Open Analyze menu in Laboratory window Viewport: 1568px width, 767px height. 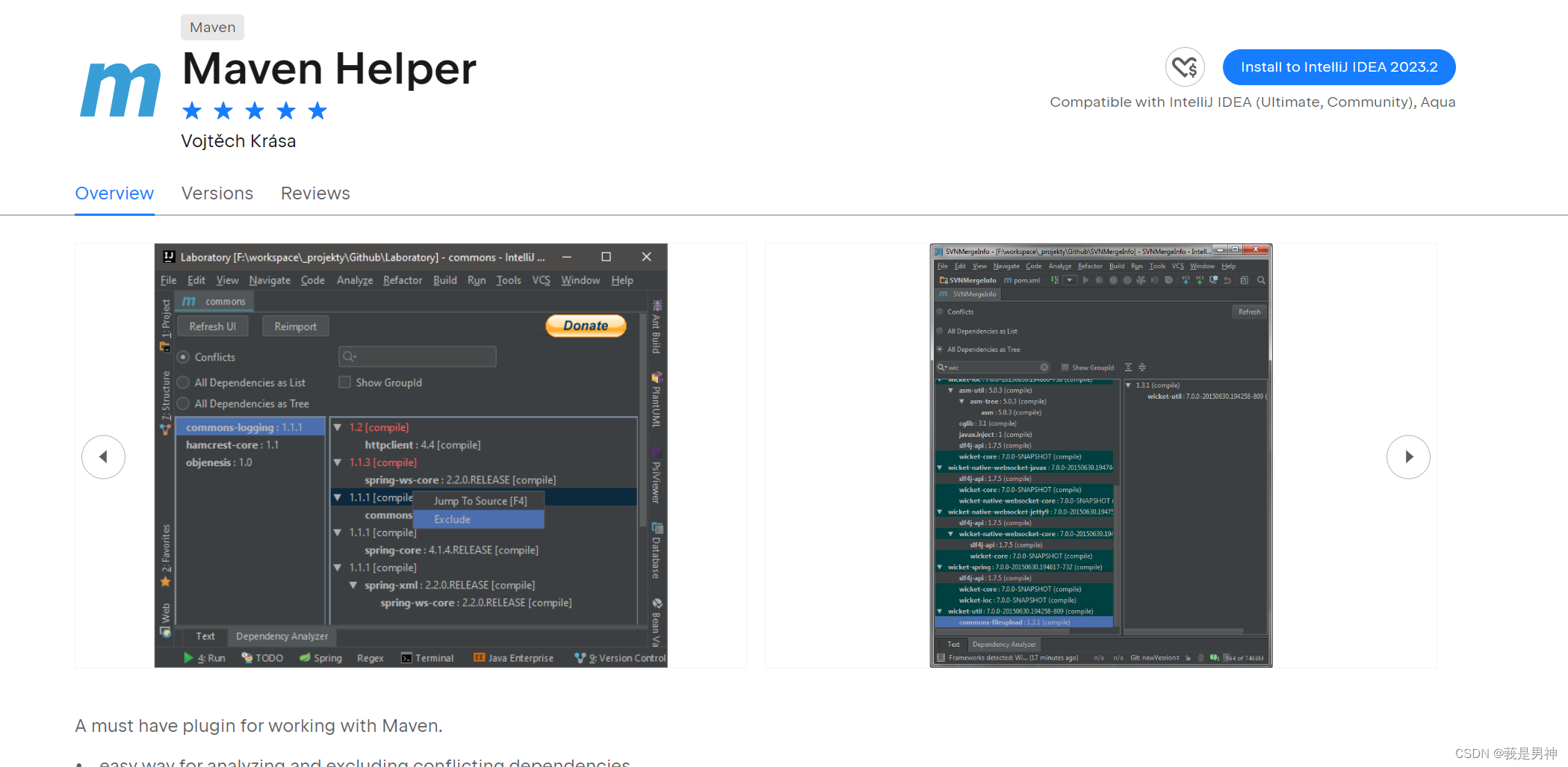(355, 280)
